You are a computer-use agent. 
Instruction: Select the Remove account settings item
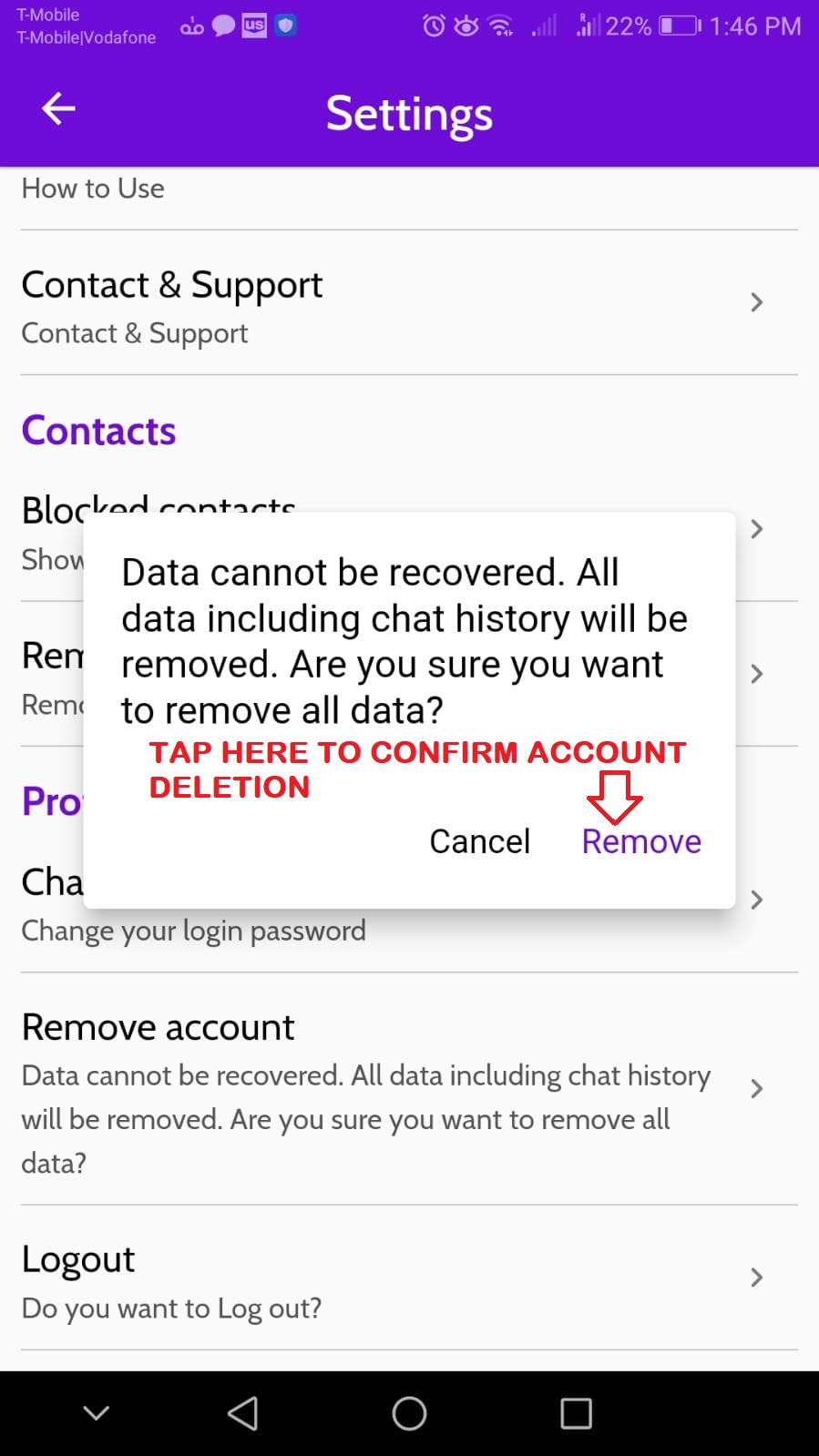[409, 1090]
